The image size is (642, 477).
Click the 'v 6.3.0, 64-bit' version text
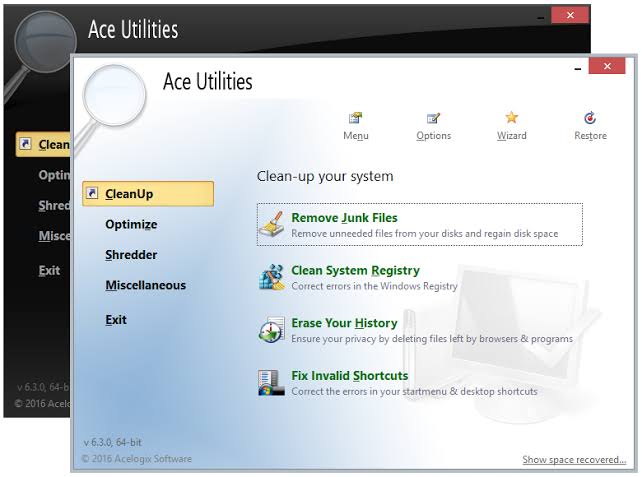tap(113, 442)
